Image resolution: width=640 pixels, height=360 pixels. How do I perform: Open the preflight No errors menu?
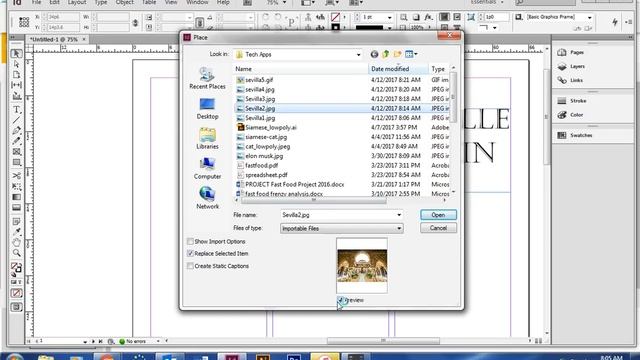click(x=158, y=341)
